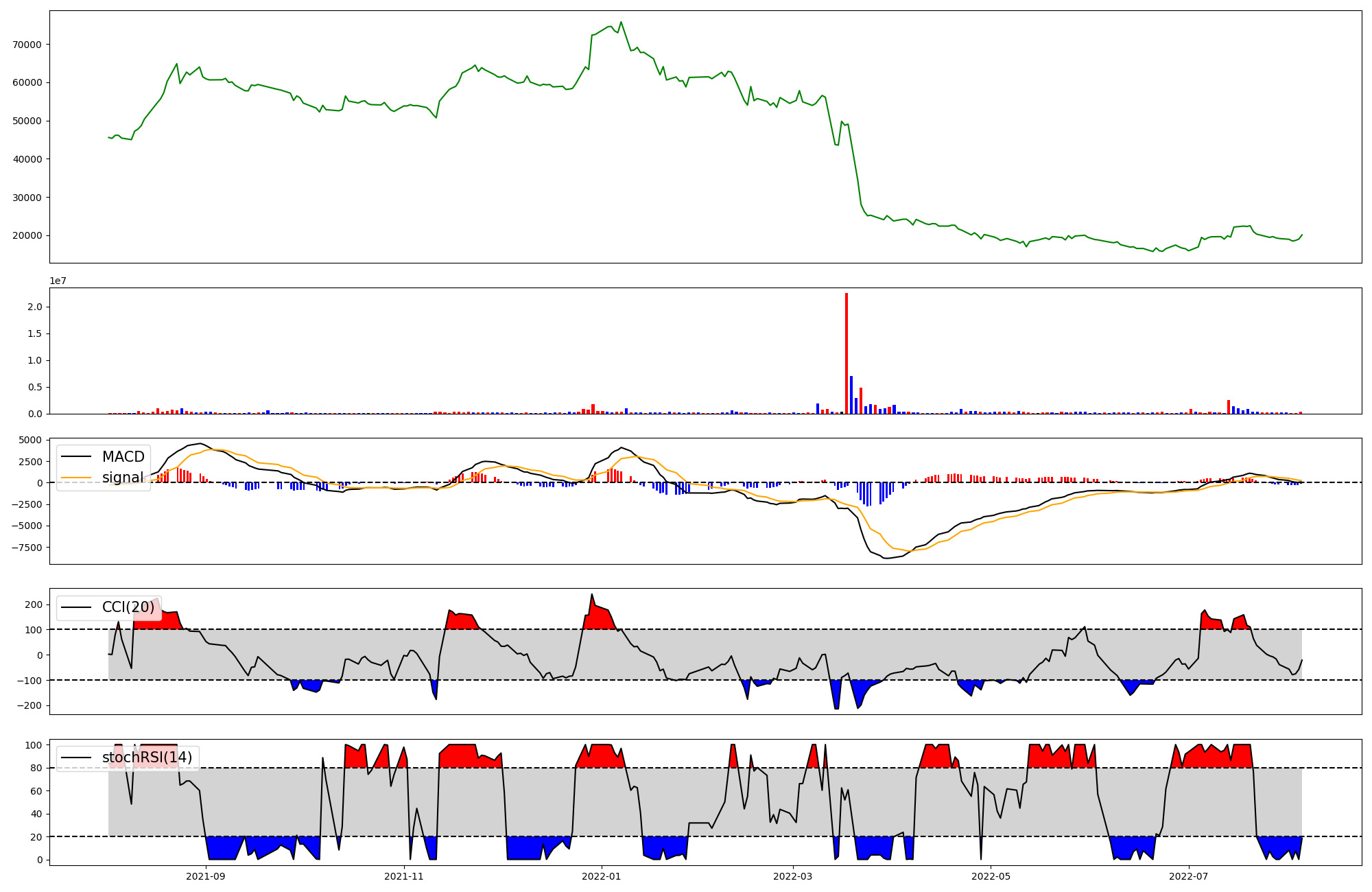Click the 20000 price axis label

(x=27, y=235)
